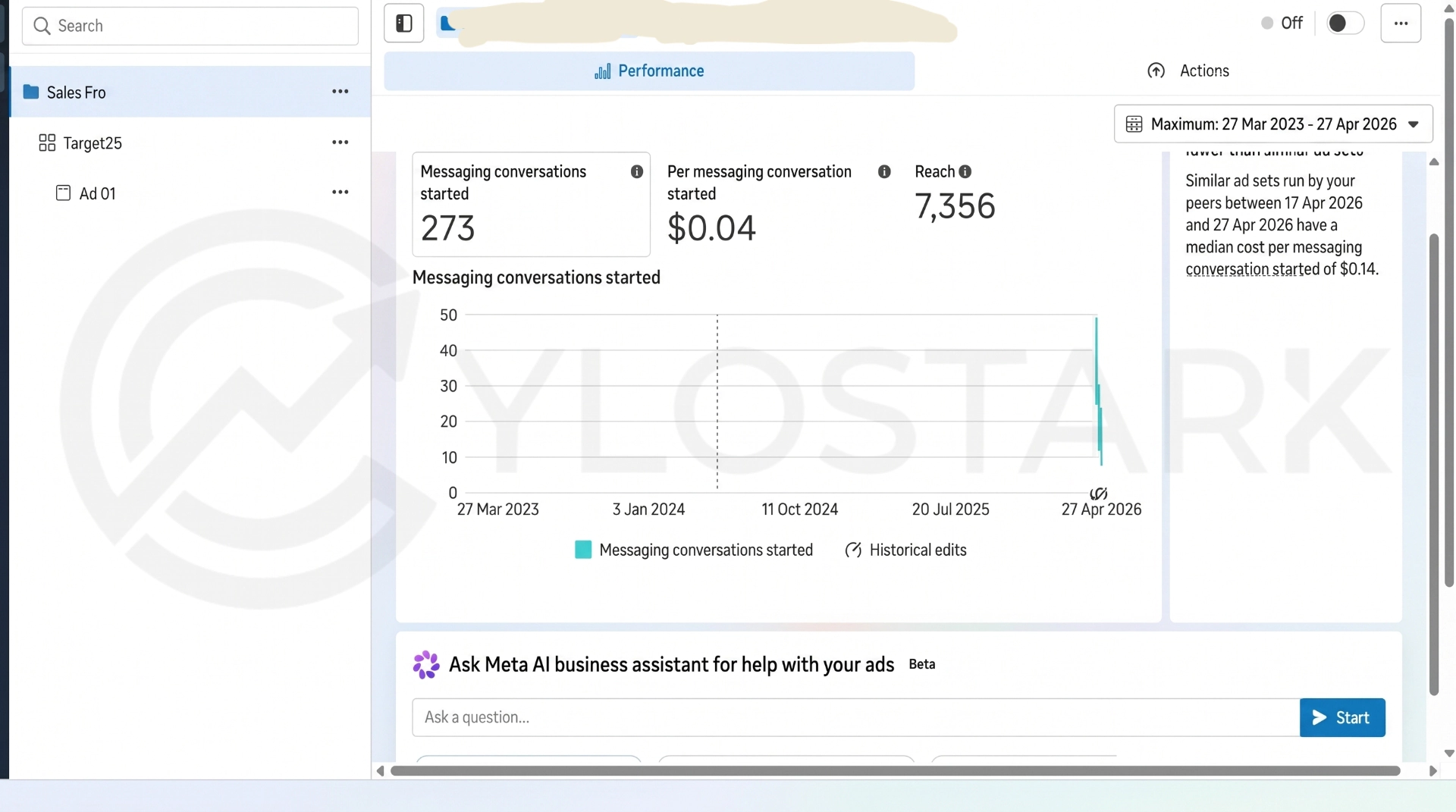Toggle Historical edits in chart legend
The height and width of the screenshot is (812, 1456).
905,550
